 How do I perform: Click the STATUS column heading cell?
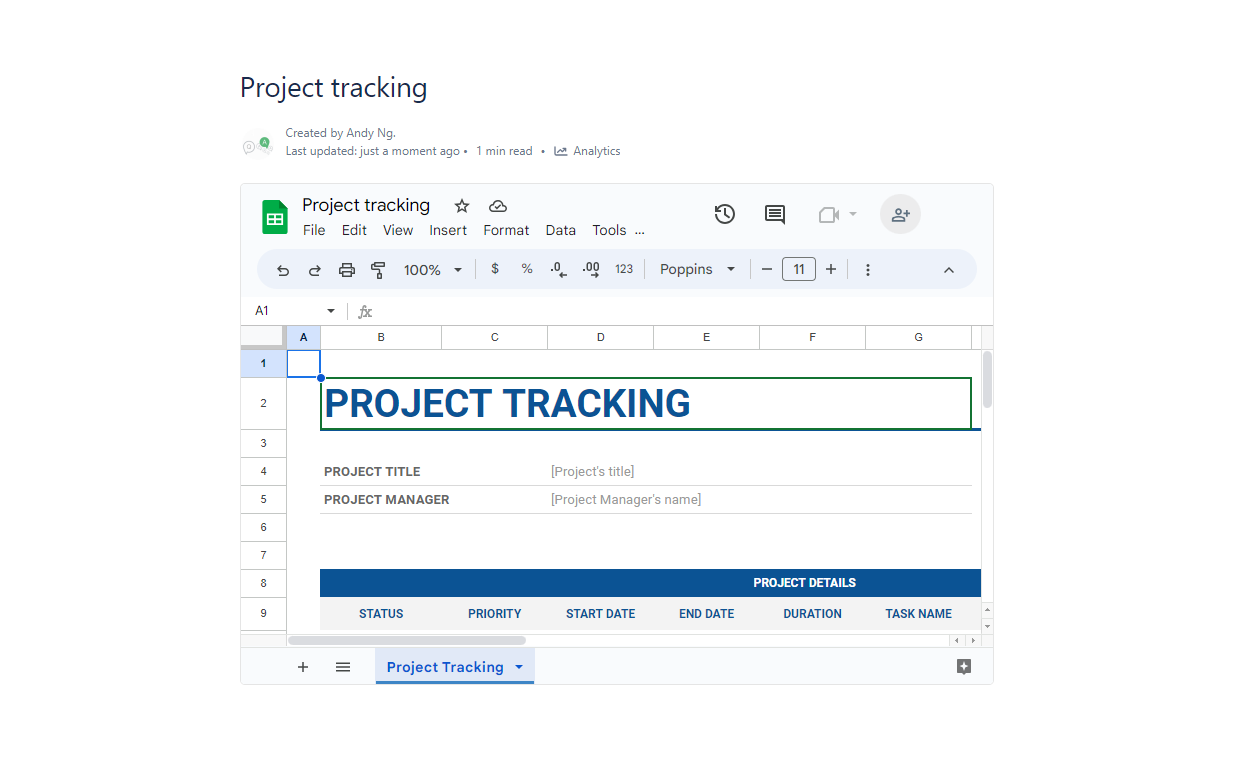click(x=381, y=613)
